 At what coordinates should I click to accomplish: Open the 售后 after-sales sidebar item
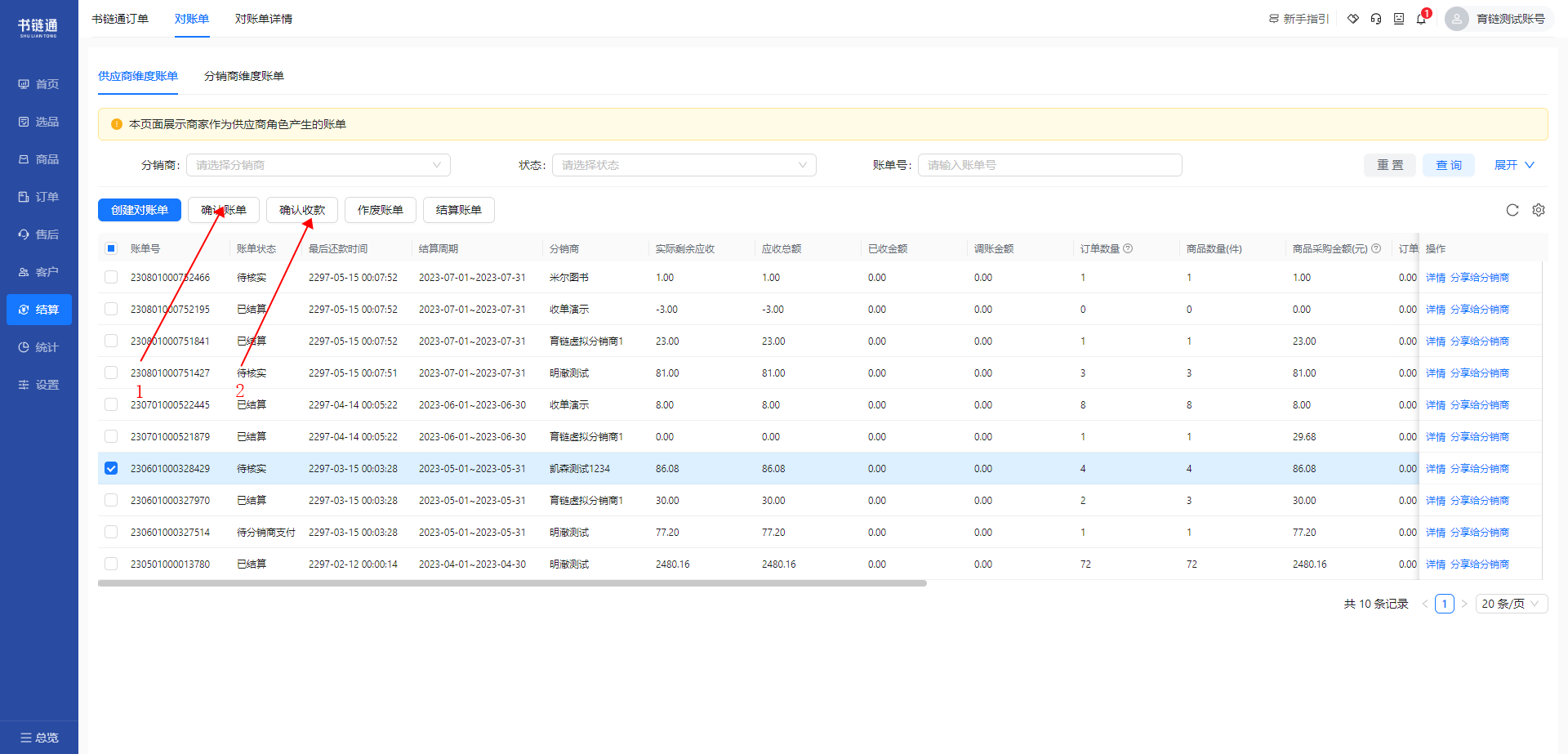click(38, 234)
